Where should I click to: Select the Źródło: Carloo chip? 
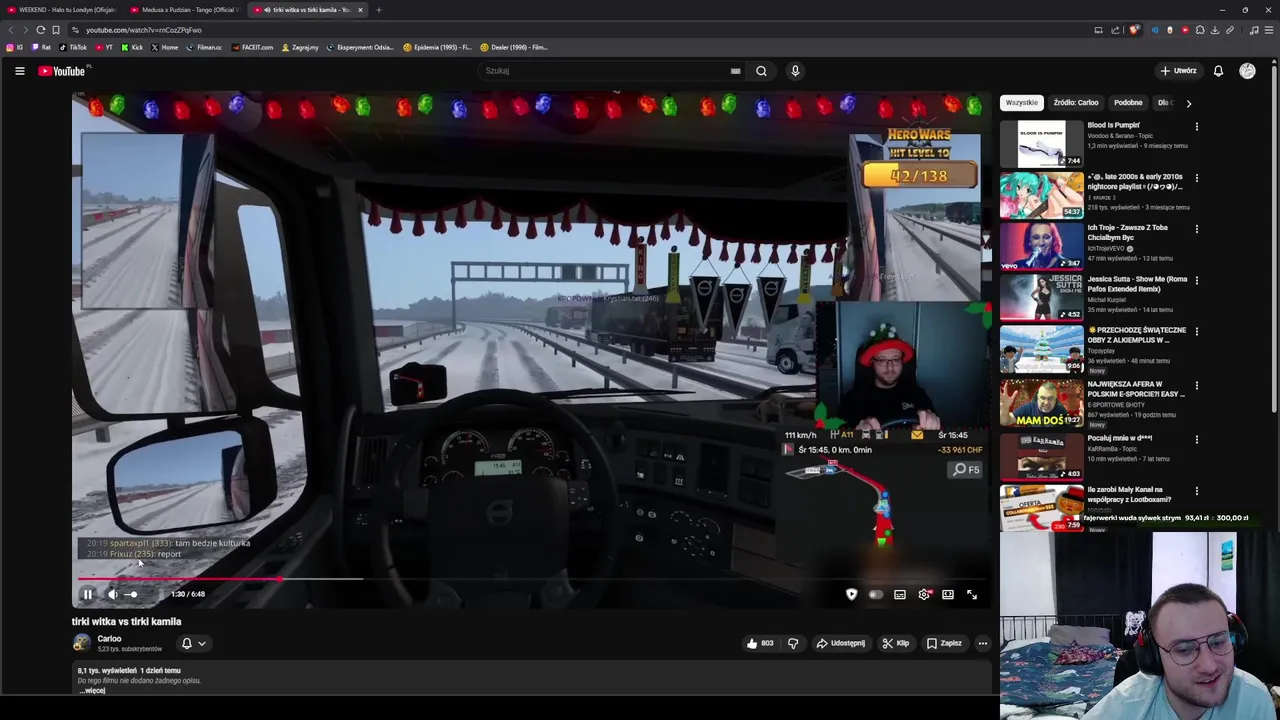pos(1076,102)
